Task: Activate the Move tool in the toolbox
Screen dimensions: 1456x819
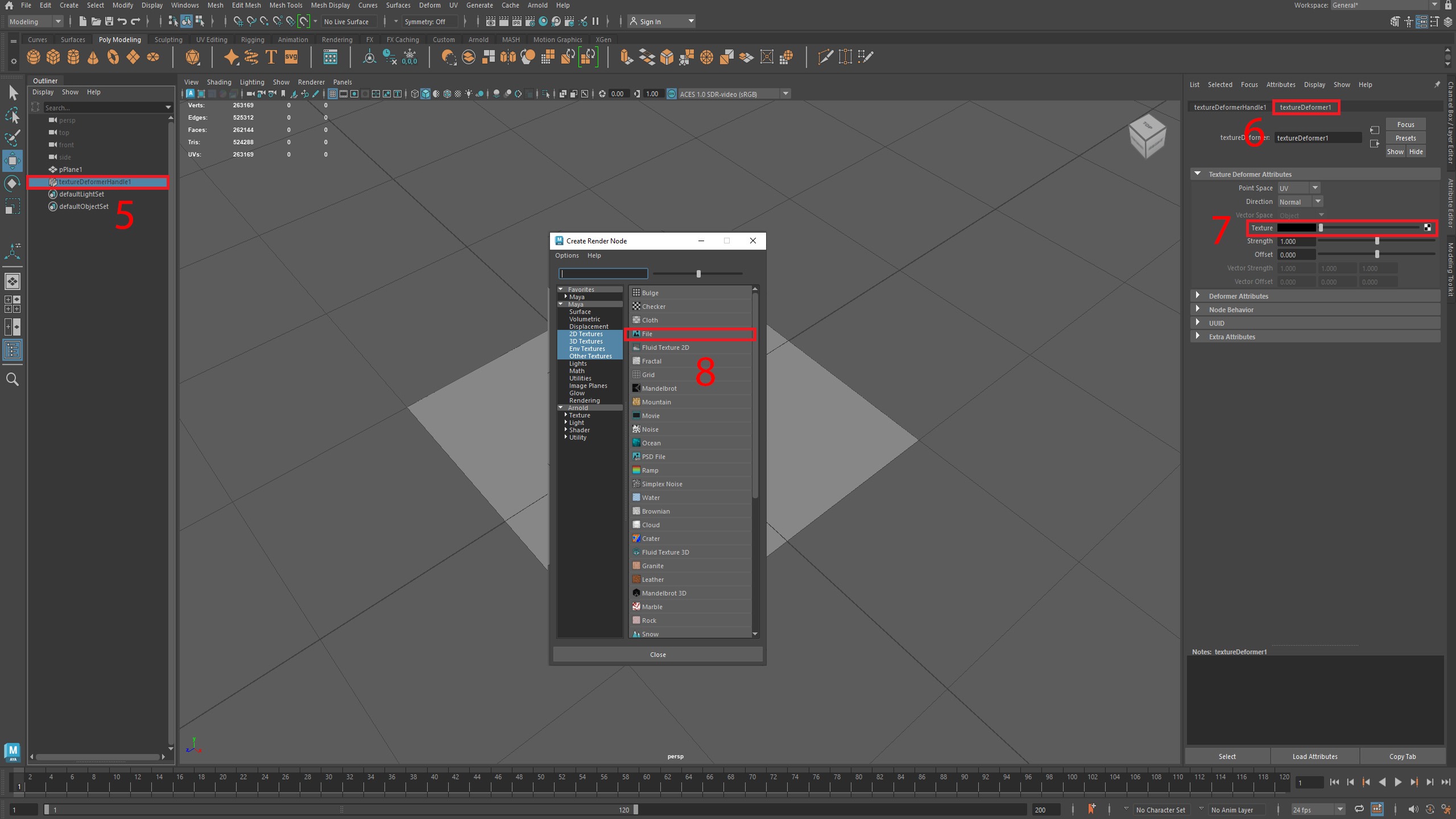Action: point(13,161)
